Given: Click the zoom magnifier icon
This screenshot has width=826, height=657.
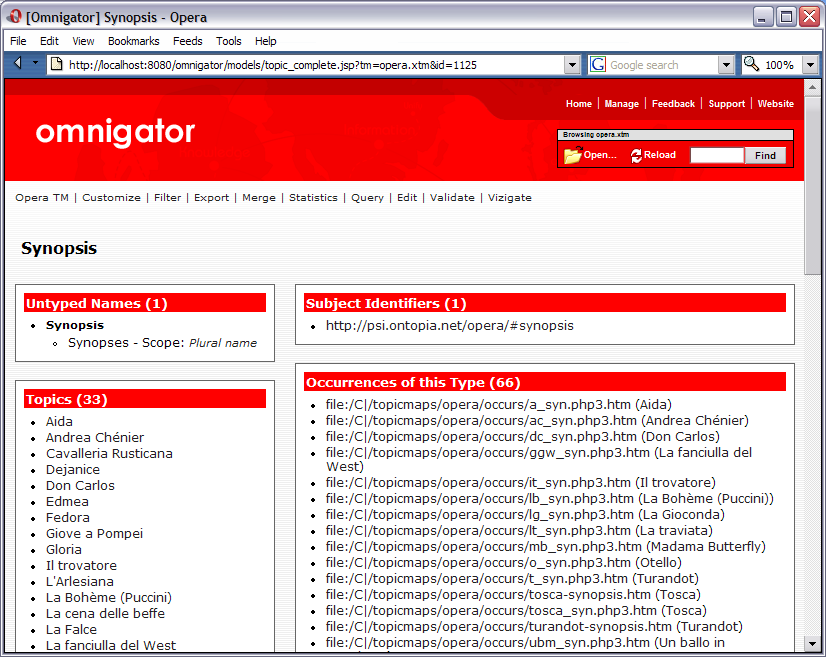Looking at the screenshot, I should coord(751,64).
